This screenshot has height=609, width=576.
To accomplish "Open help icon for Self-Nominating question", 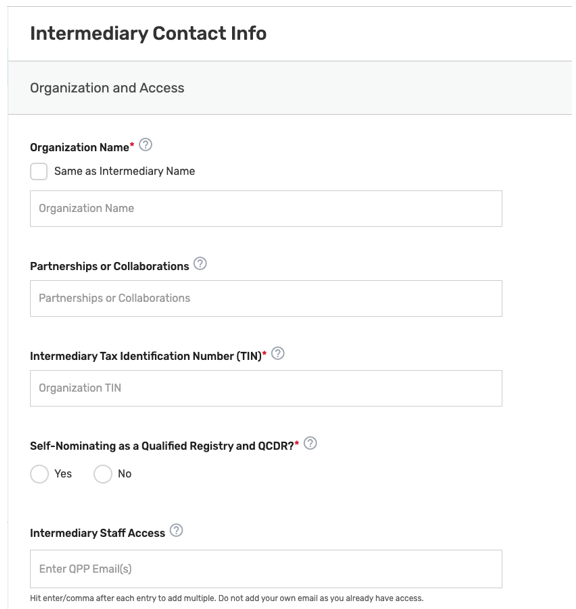I will tap(310, 443).
